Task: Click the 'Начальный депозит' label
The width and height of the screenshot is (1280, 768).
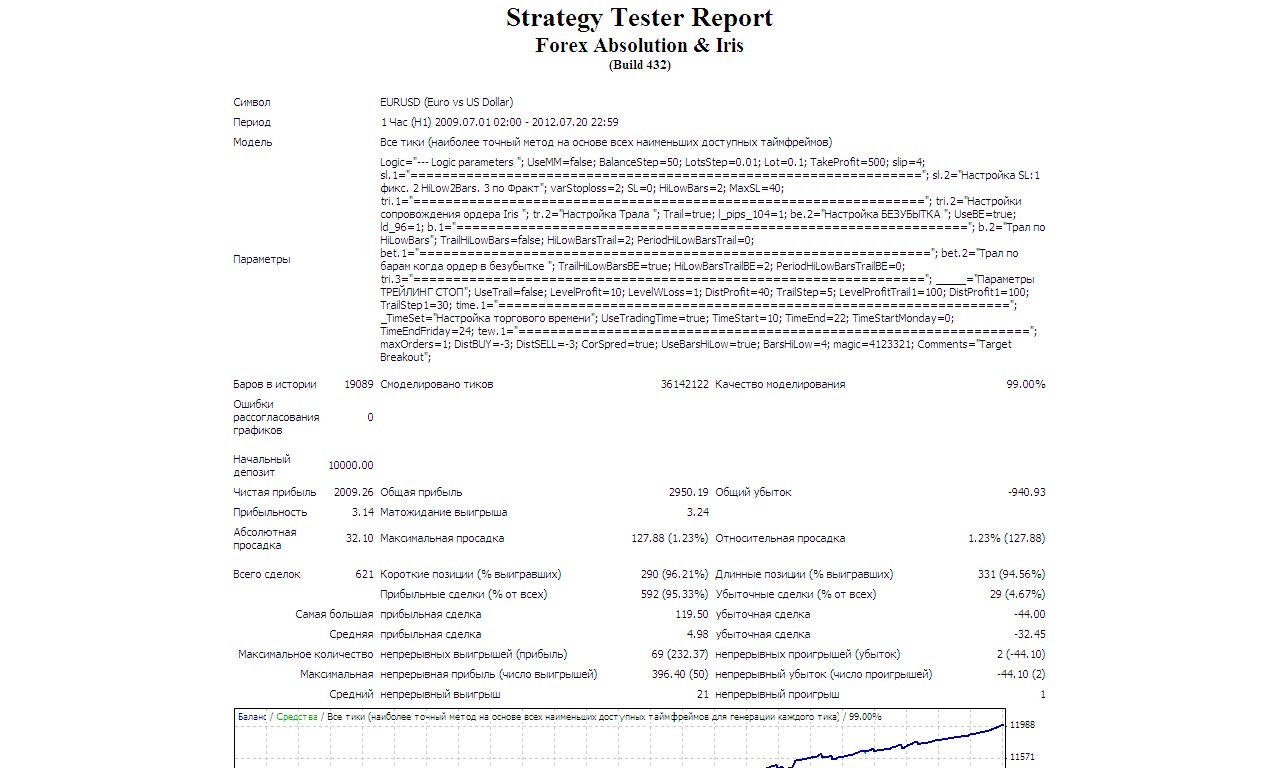Action: tap(262, 465)
